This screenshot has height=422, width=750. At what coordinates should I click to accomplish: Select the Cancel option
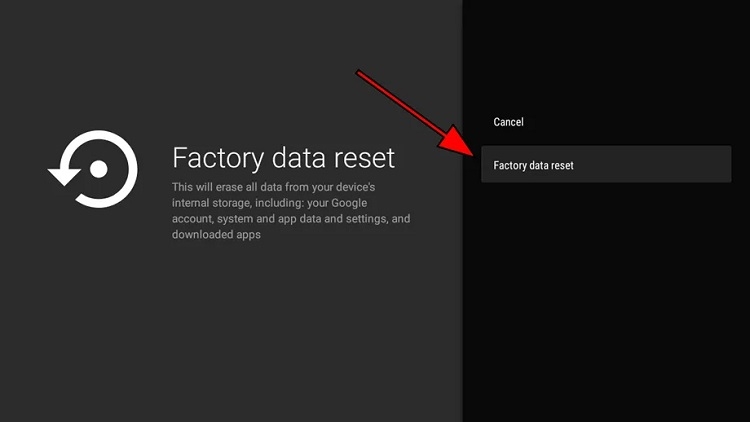pyautogui.click(x=508, y=122)
